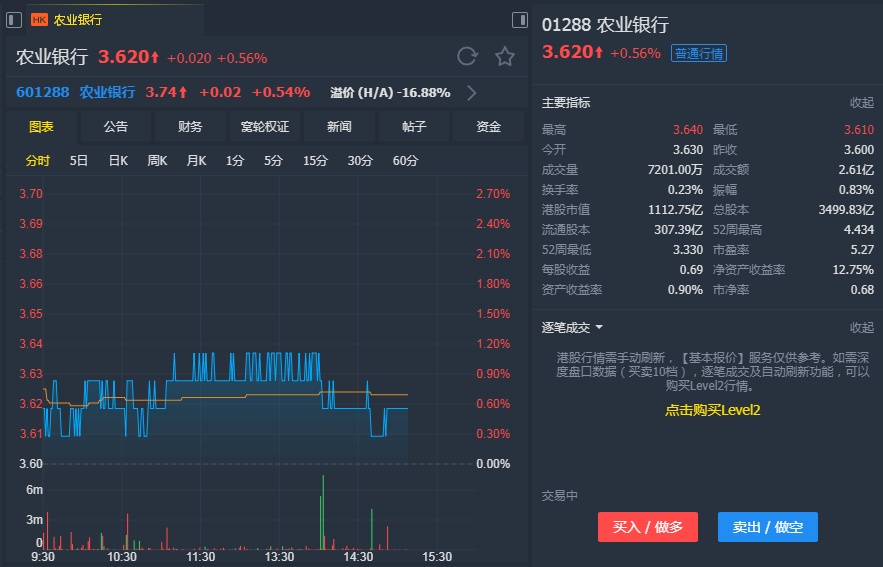883x567 pixels.
Task: Click the 买入 / 做多 button
Action: pos(648,527)
